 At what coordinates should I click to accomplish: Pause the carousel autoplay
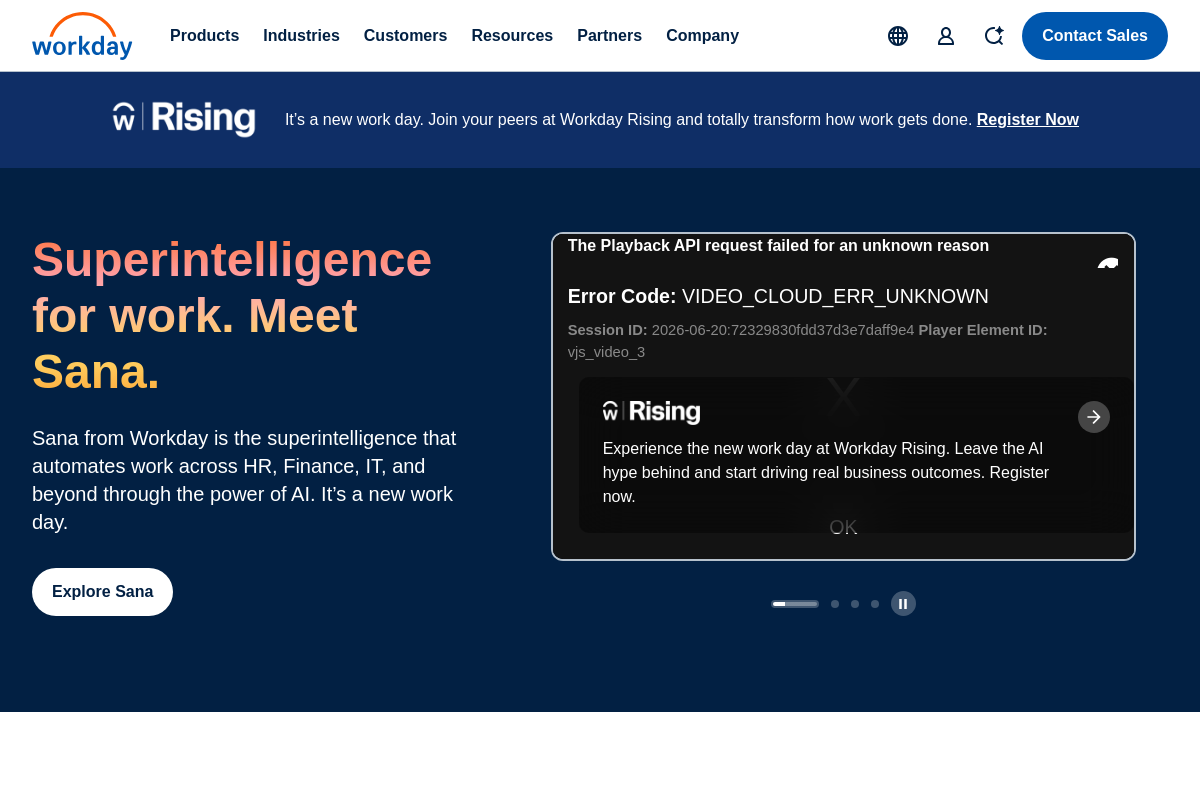pyautogui.click(x=903, y=604)
